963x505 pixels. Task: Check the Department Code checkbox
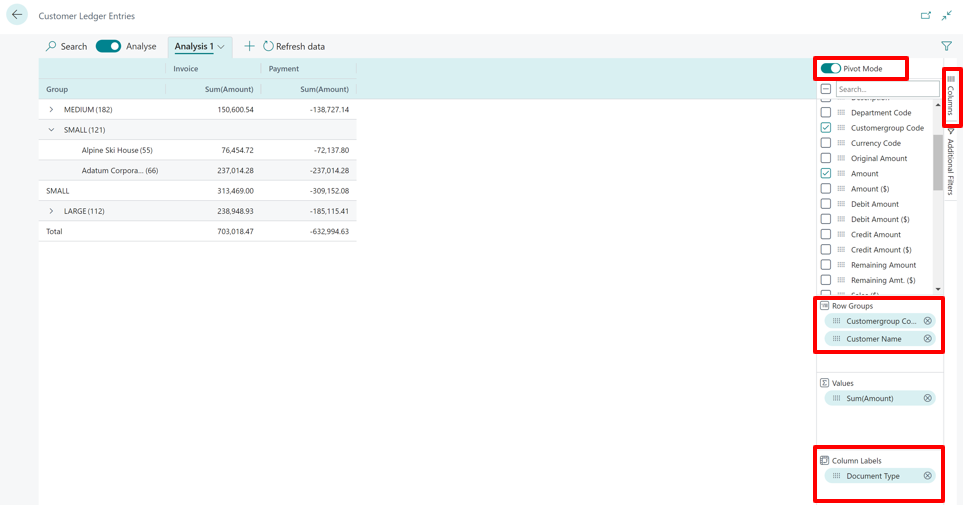pyautogui.click(x=825, y=112)
